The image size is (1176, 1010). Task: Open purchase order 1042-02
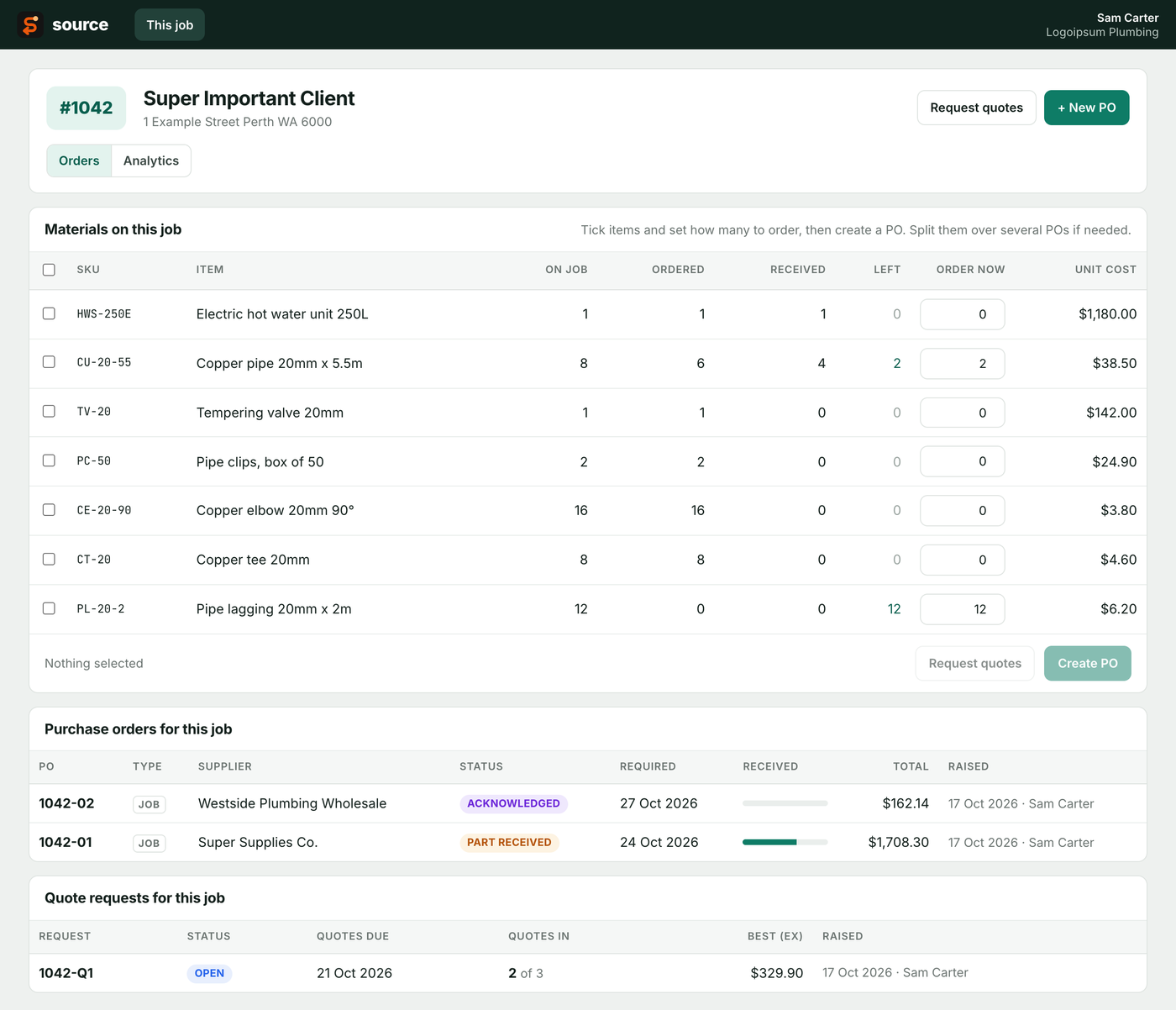point(66,803)
